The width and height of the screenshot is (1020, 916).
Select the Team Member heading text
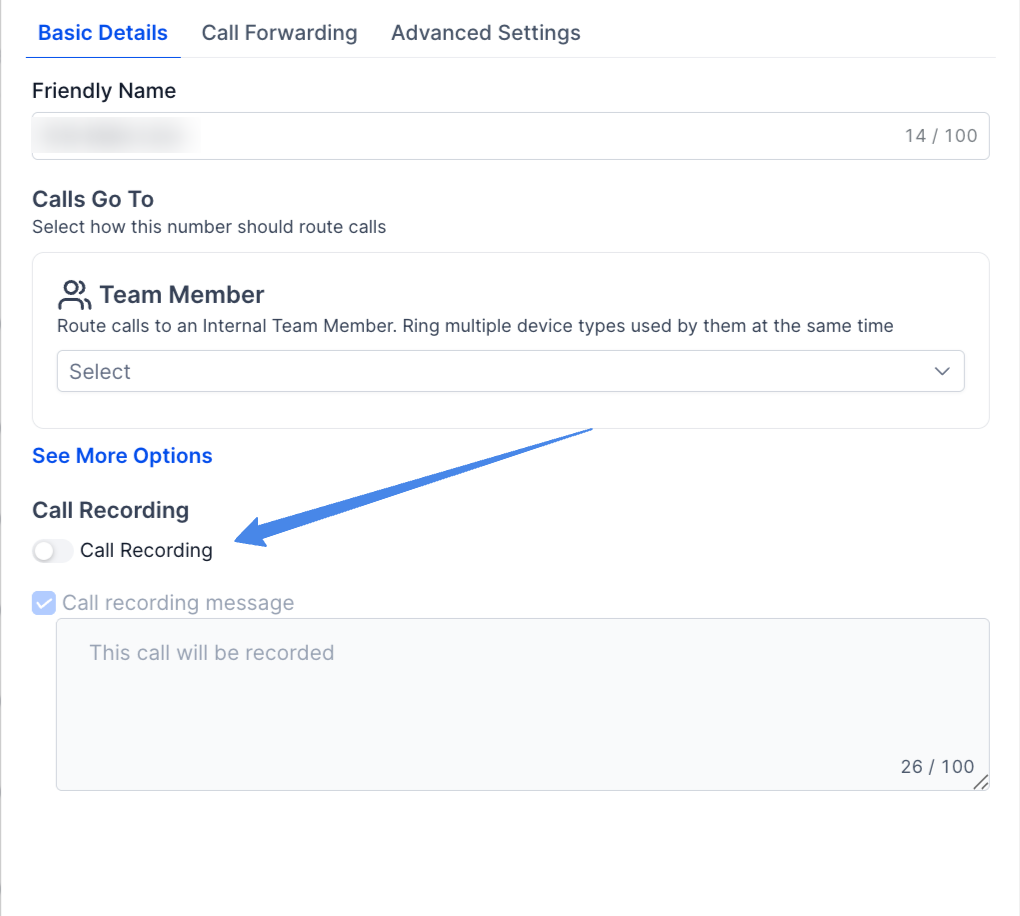pos(181,295)
